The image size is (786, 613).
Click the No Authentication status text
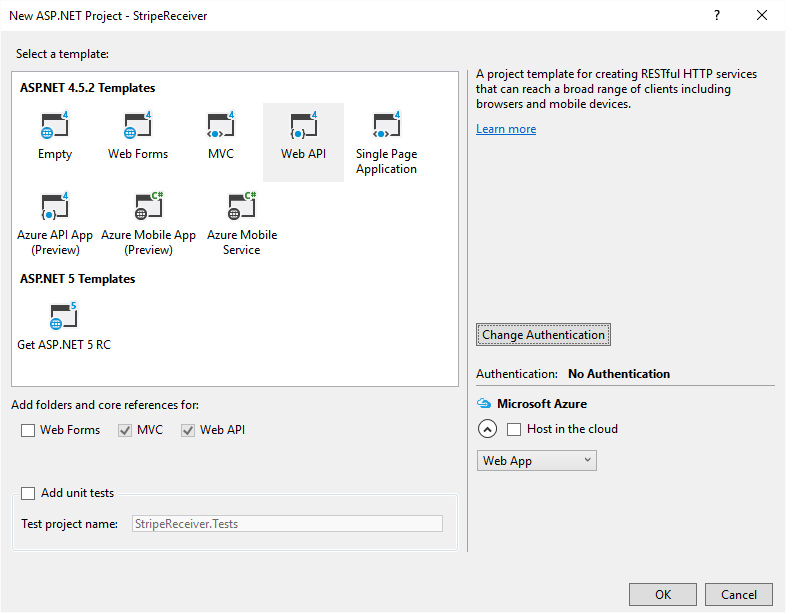[x=619, y=374]
